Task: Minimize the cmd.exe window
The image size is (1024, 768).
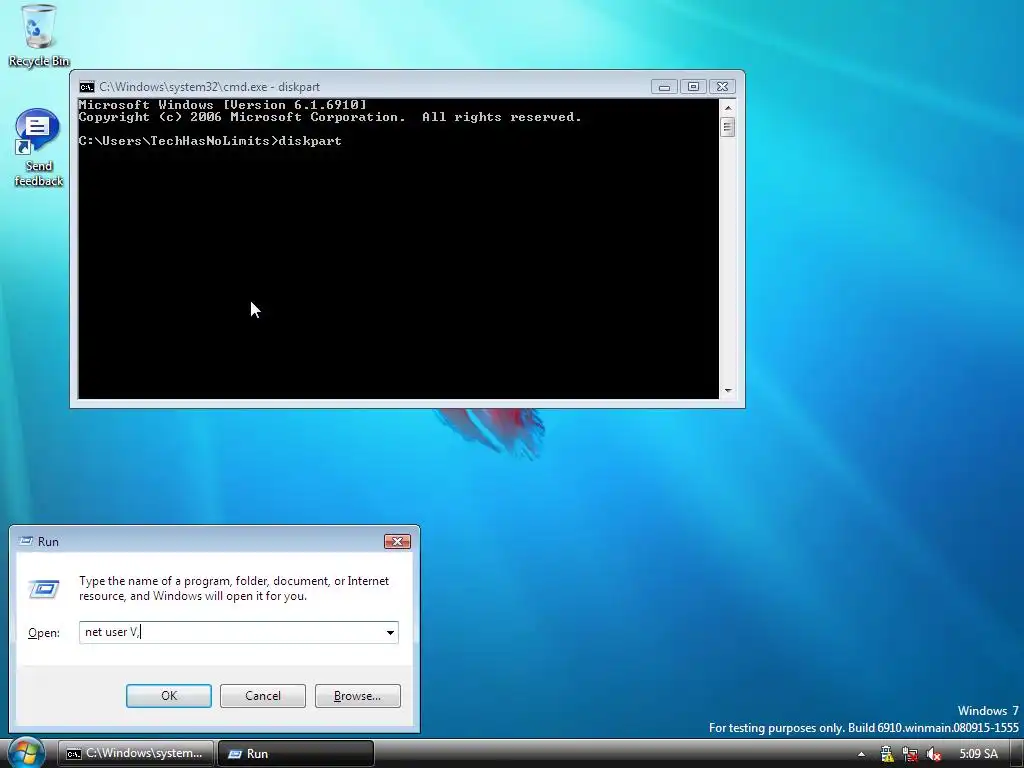Action: (664, 87)
